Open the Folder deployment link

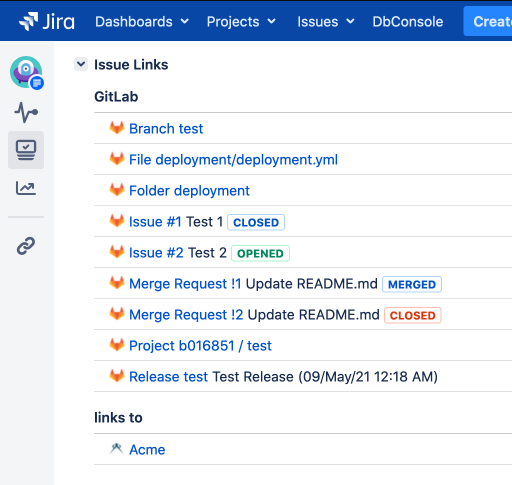pos(189,191)
